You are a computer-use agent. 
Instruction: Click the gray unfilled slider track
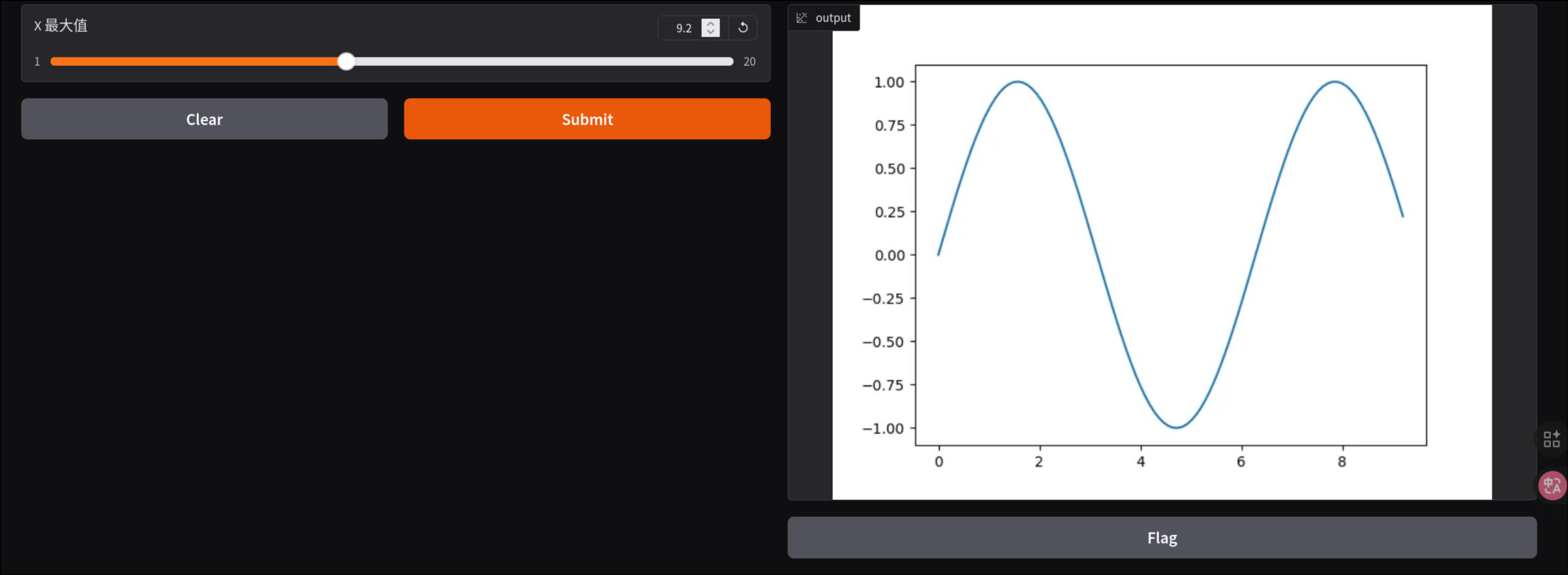coord(541,61)
